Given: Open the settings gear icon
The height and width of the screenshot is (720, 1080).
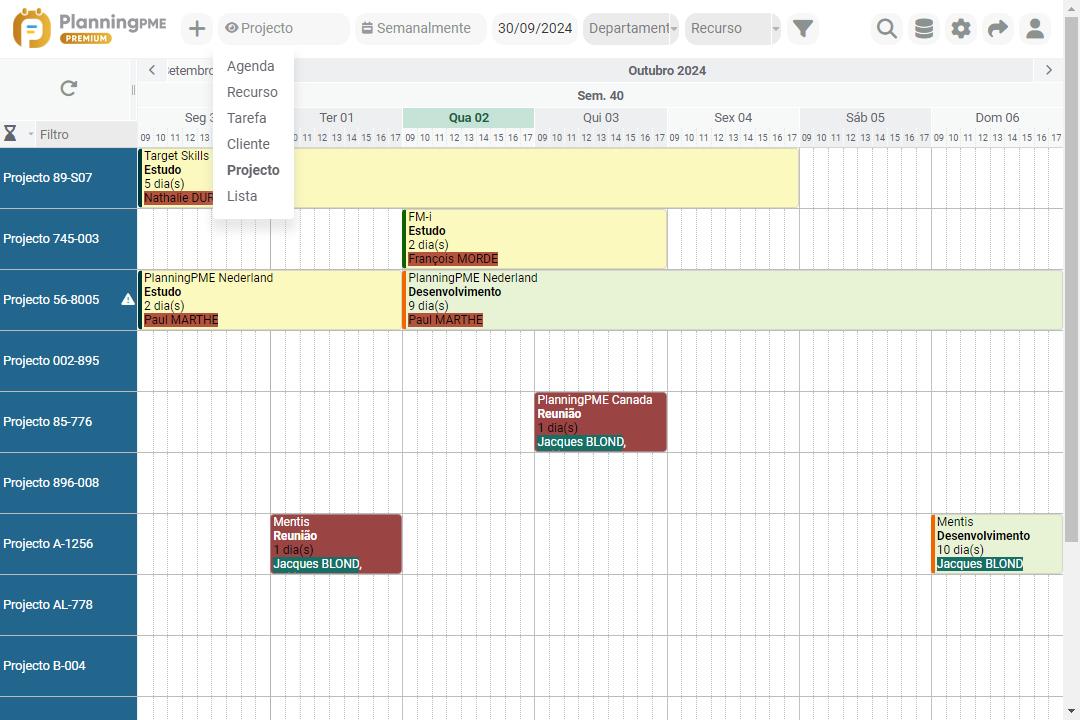Looking at the screenshot, I should [961, 28].
